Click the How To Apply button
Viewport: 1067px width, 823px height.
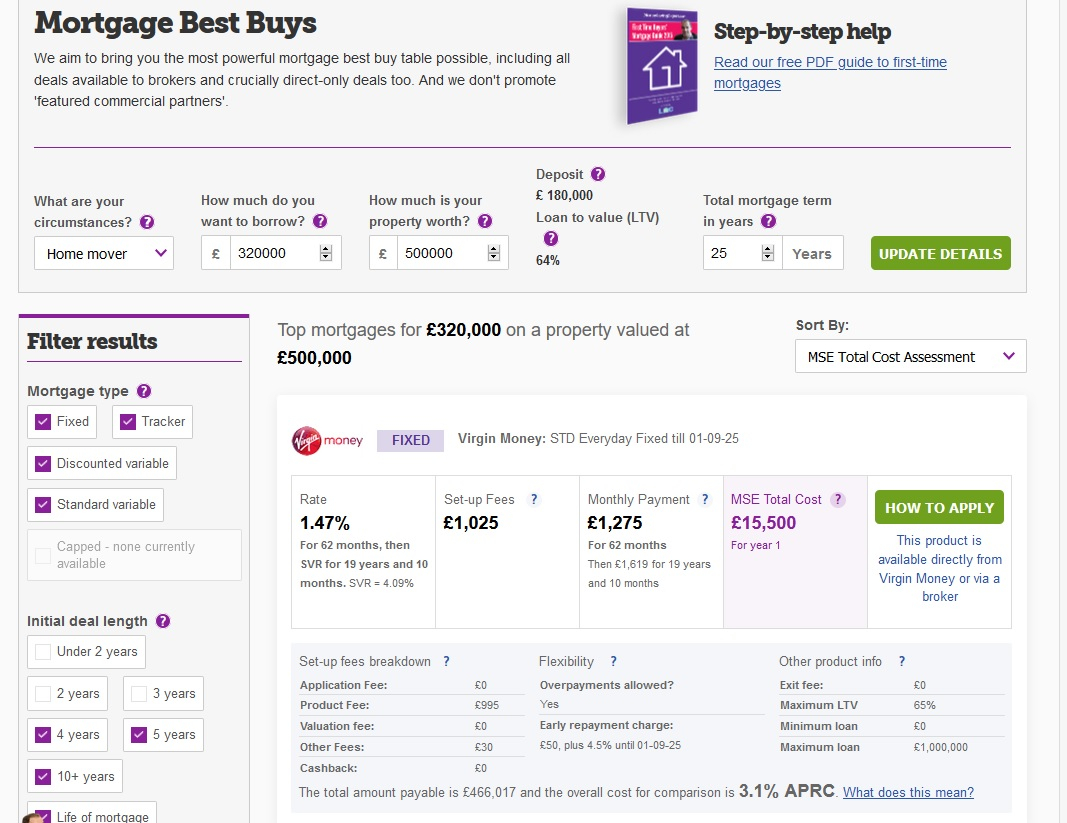pyautogui.click(x=939, y=507)
